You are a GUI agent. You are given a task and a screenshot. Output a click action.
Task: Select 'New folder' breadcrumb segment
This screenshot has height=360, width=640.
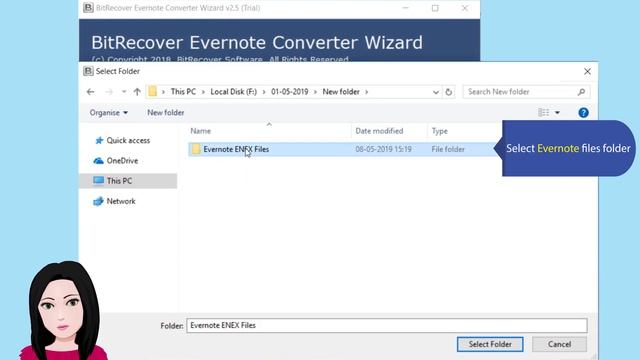coord(341,92)
